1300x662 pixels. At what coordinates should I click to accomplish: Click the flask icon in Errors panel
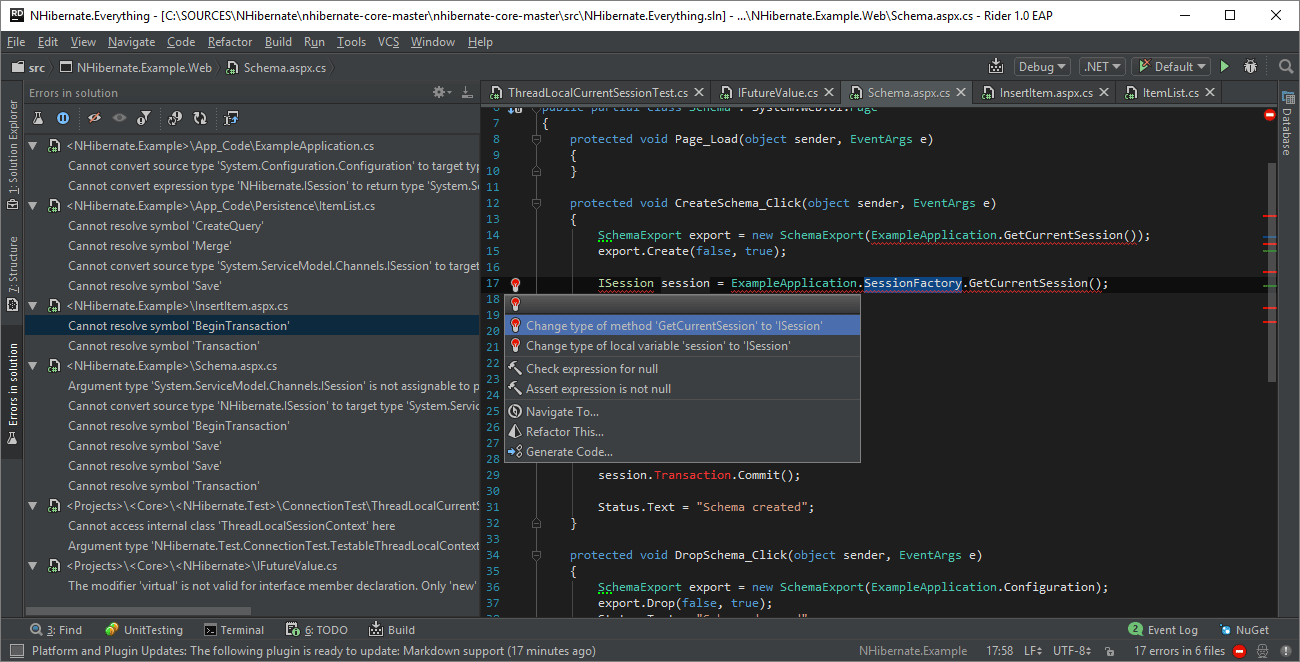pos(38,118)
